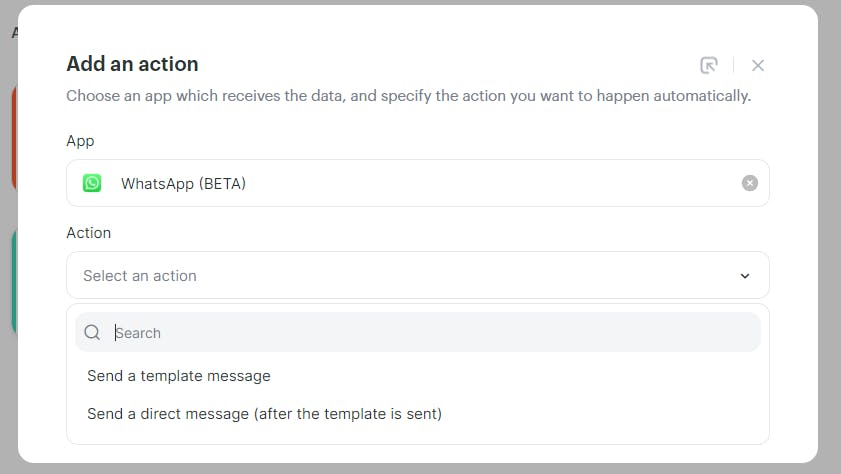841x474 pixels.
Task: Choose Send a template message
Action: 179,376
